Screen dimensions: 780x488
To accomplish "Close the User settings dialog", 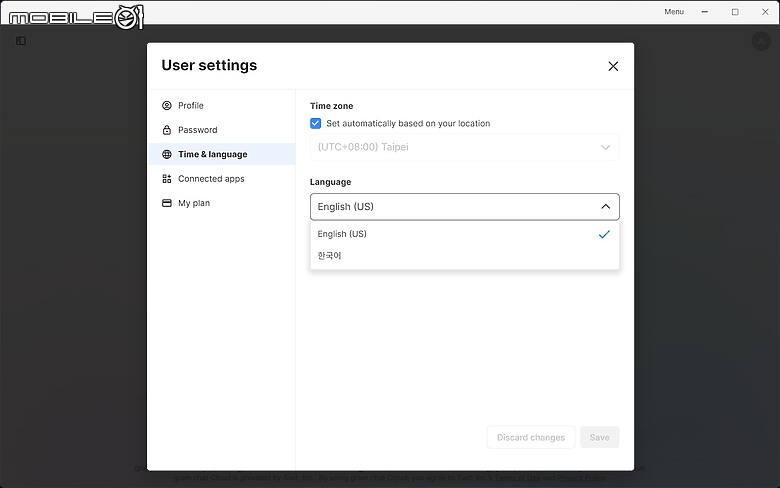I will [613, 66].
